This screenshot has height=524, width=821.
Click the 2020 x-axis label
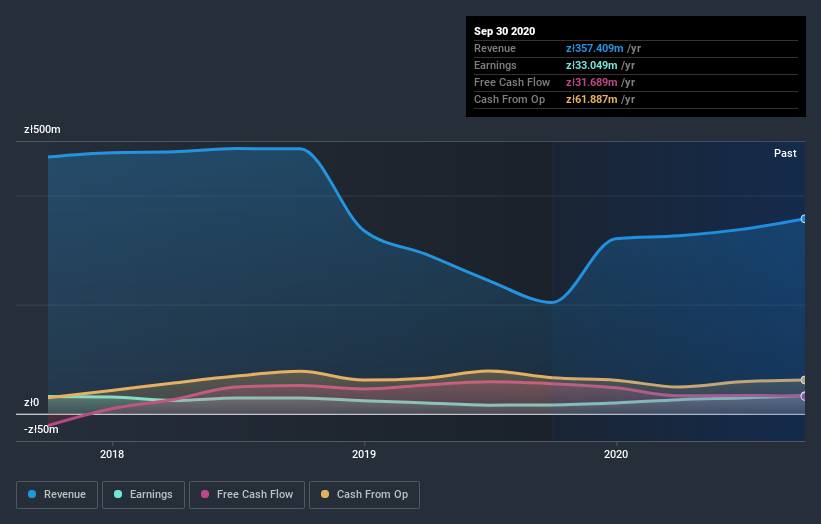coord(616,454)
